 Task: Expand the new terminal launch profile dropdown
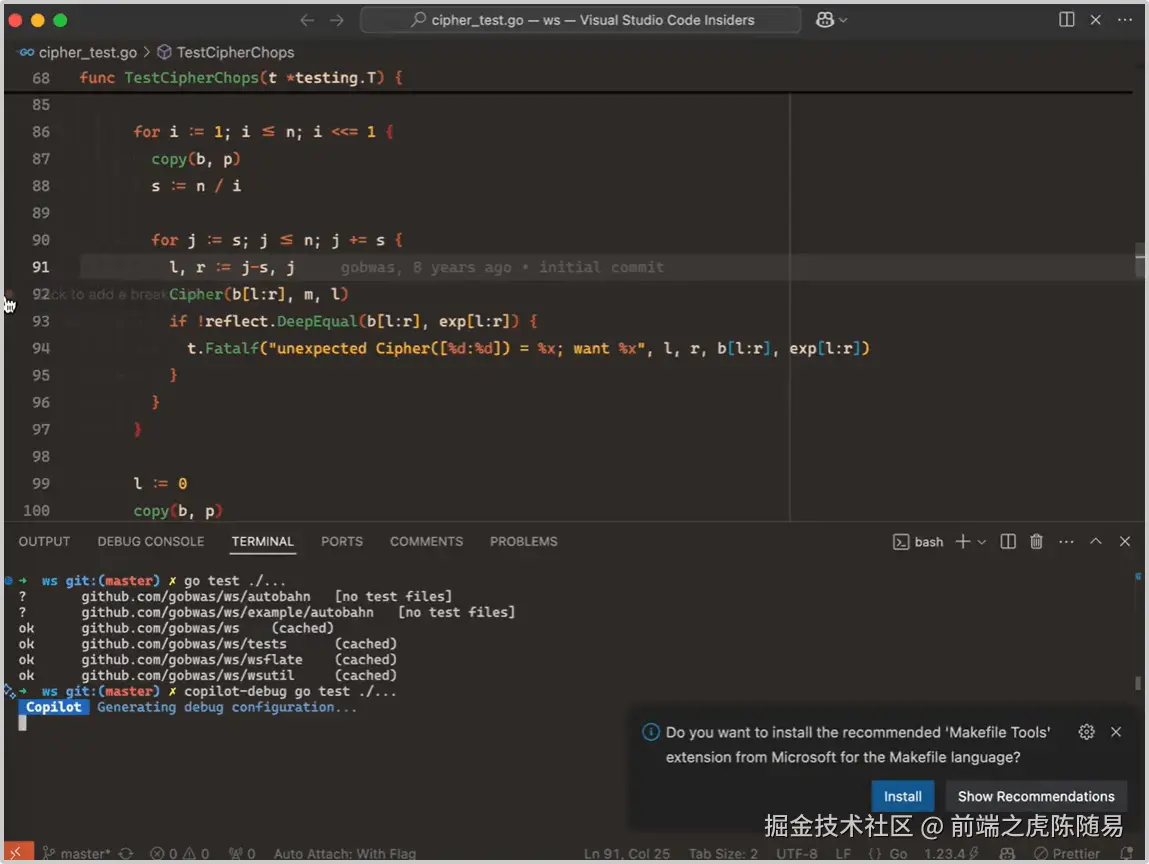pyautogui.click(x=982, y=542)
